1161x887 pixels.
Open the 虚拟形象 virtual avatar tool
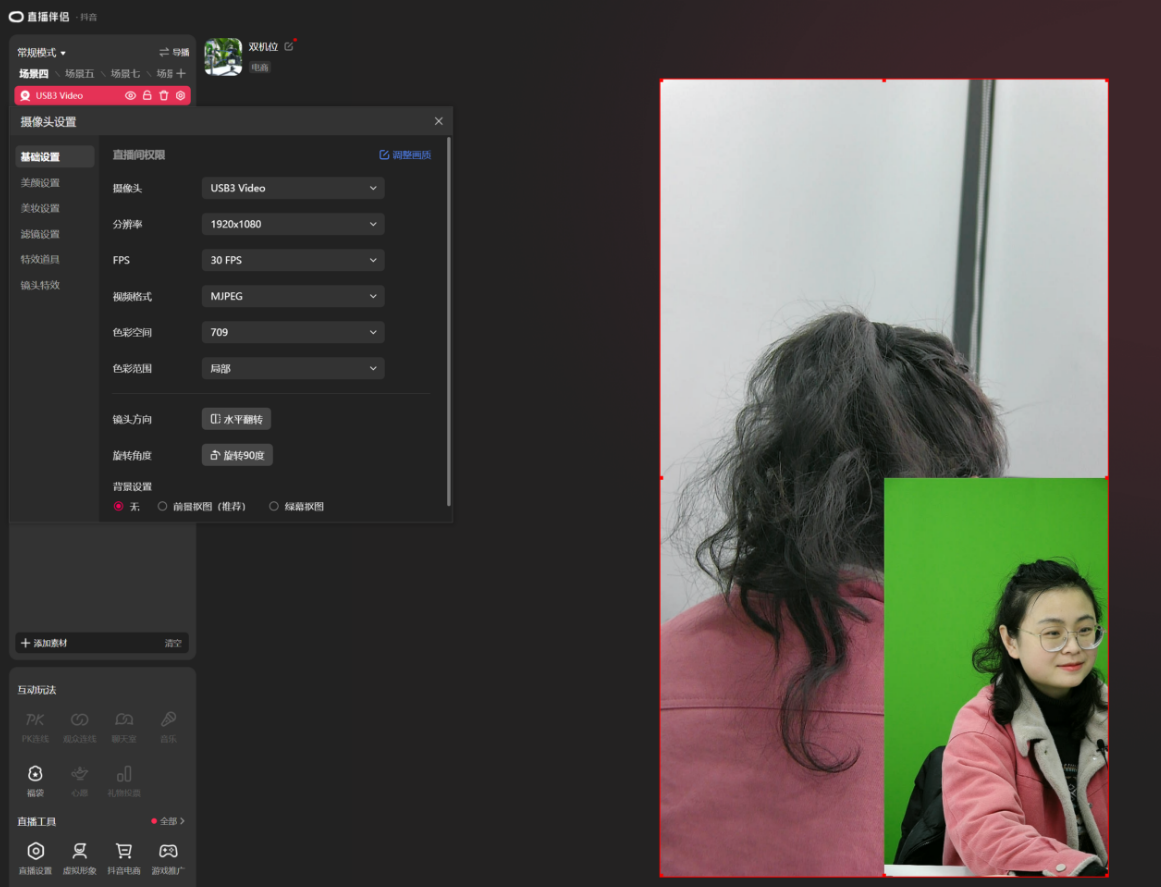click(79, 858)
